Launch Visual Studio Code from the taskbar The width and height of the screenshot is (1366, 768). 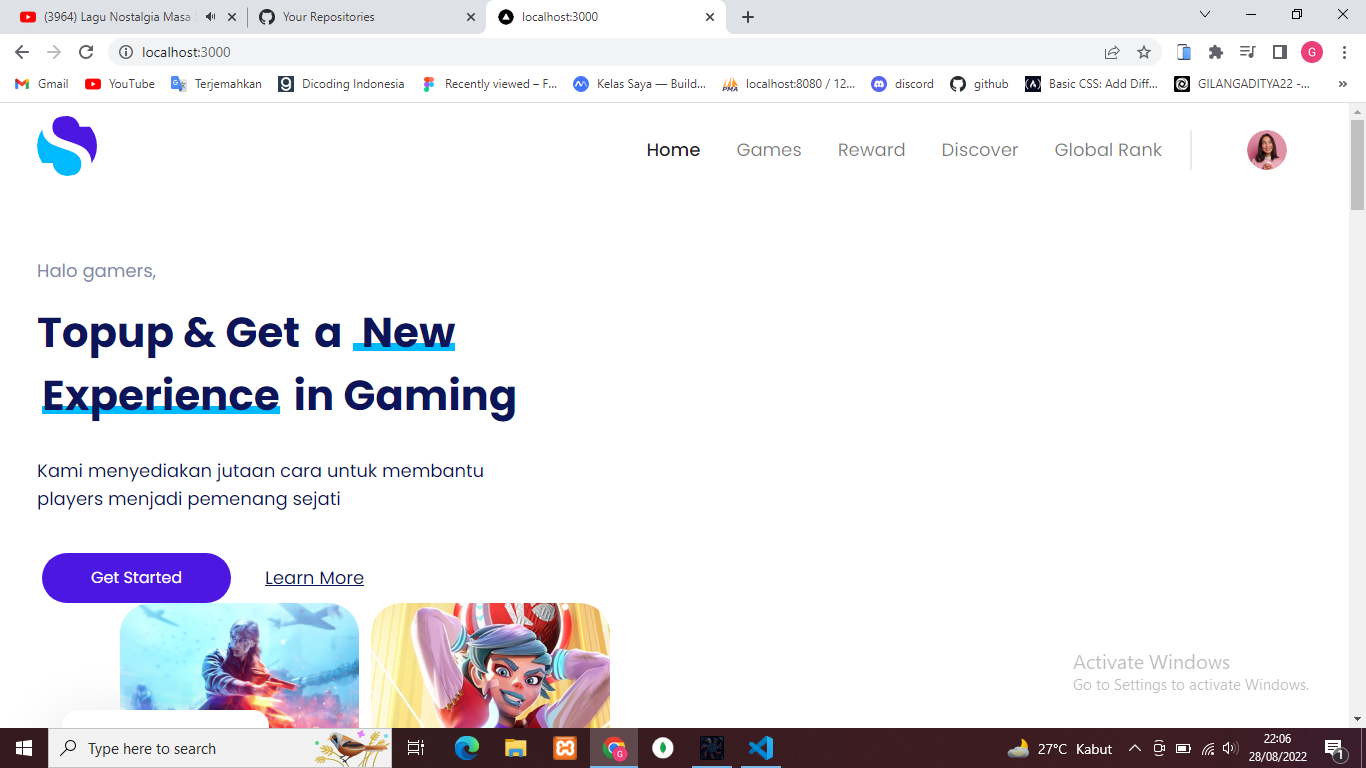coord(761,748)
